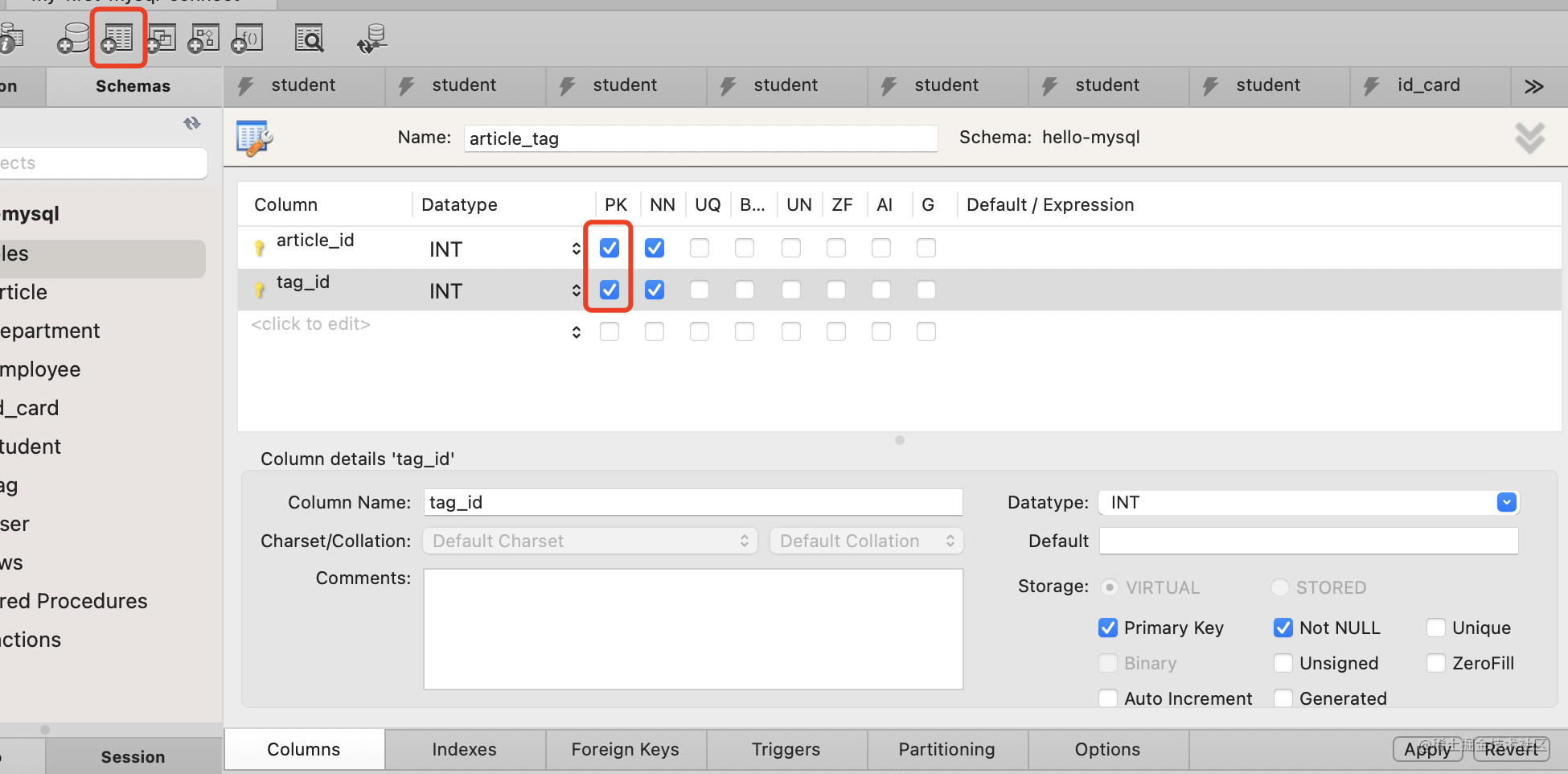Click the create new table toolbar icon
The width and height of the screenshot is (1568, 774).
pyautogui.click(x=117, y=38)
